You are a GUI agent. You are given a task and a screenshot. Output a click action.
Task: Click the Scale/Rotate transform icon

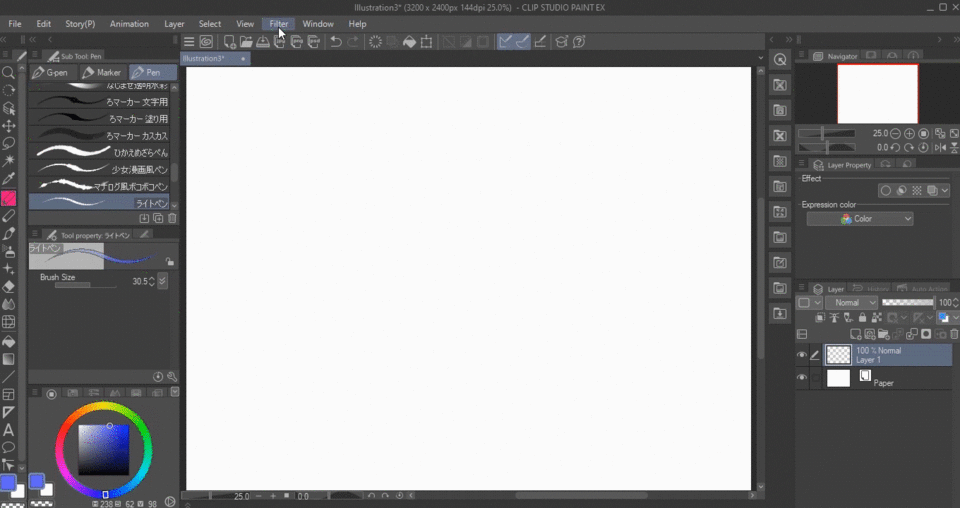click(x=426, y=42)
